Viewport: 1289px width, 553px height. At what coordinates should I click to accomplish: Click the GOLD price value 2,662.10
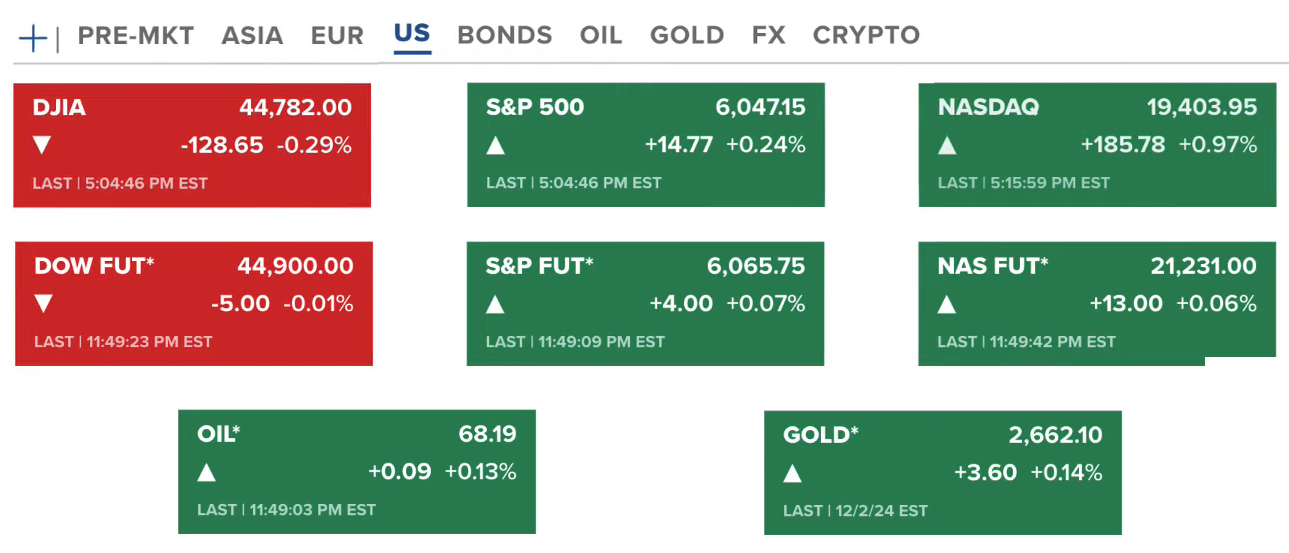point(1055,435)
